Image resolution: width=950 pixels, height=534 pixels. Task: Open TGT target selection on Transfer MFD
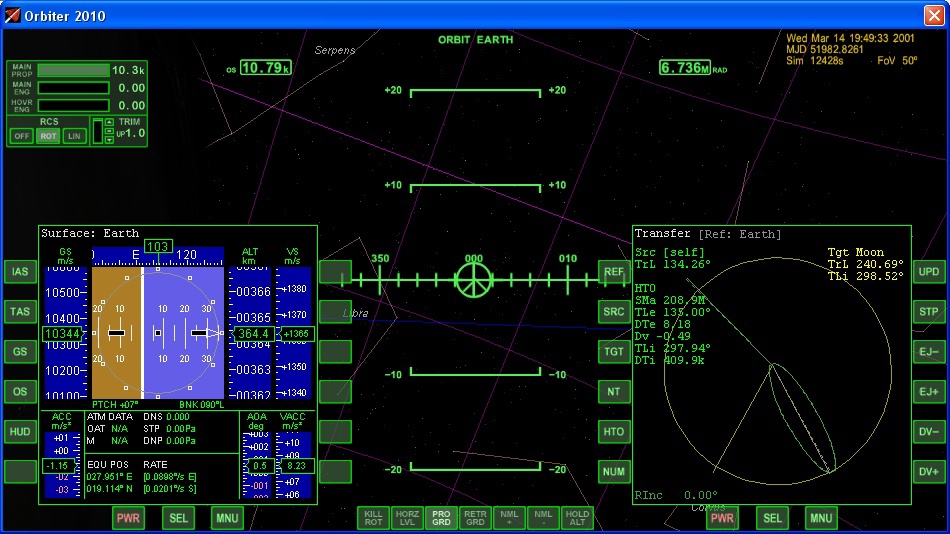614,352
